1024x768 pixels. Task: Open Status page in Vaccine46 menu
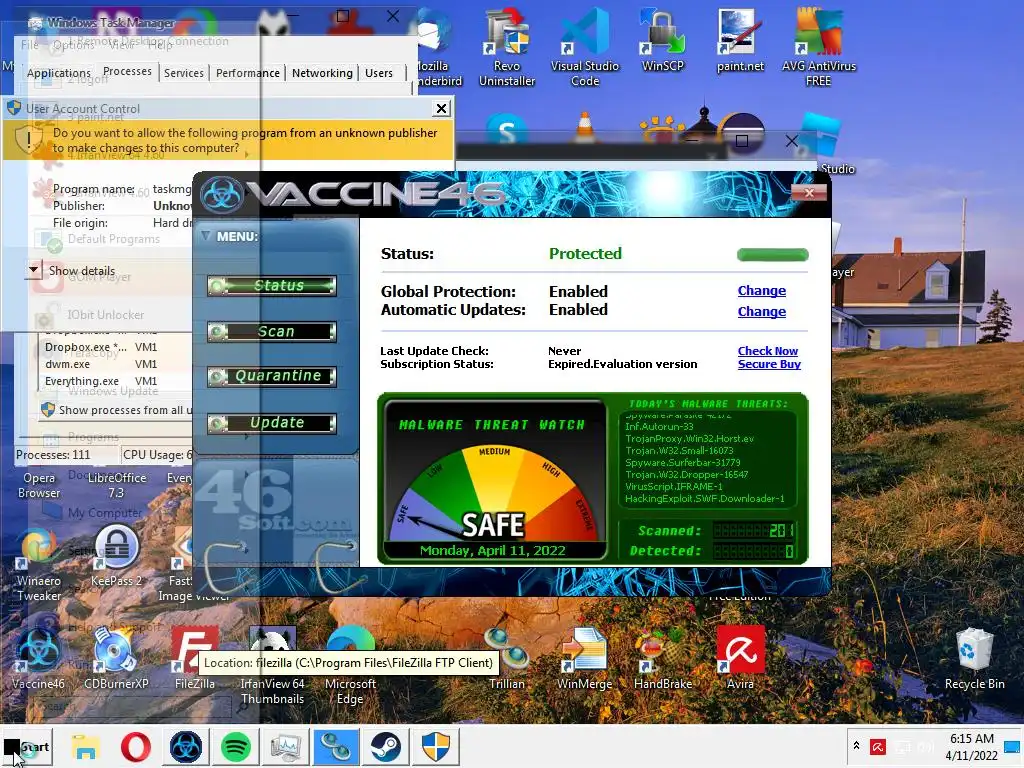coord(272,286)
